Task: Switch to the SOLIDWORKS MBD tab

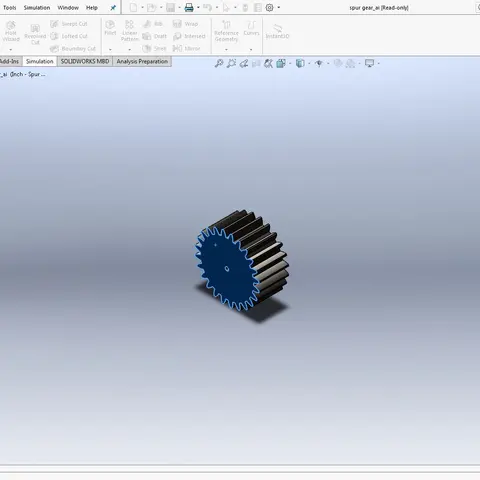Action: (x=85, y=61)
